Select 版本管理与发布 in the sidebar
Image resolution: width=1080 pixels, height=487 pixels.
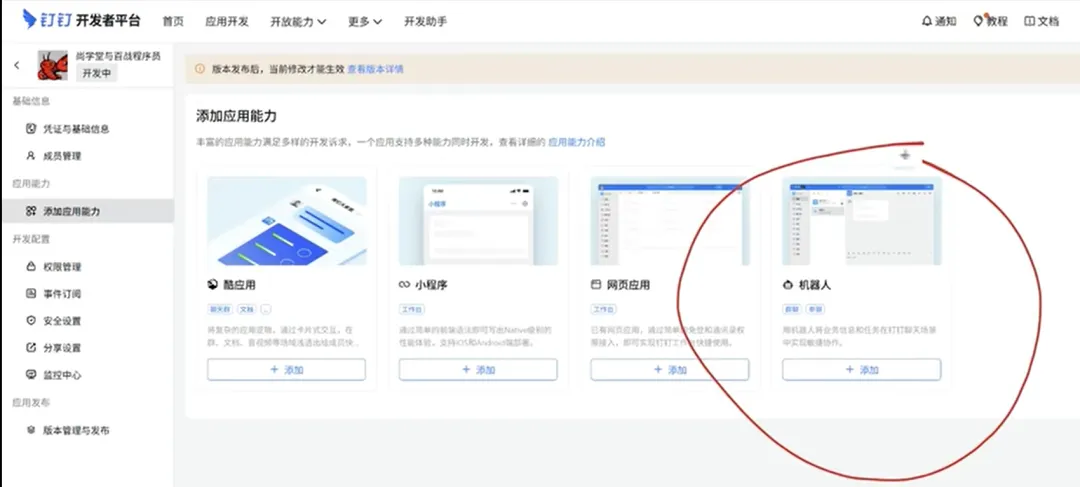[x=87, y=430]
